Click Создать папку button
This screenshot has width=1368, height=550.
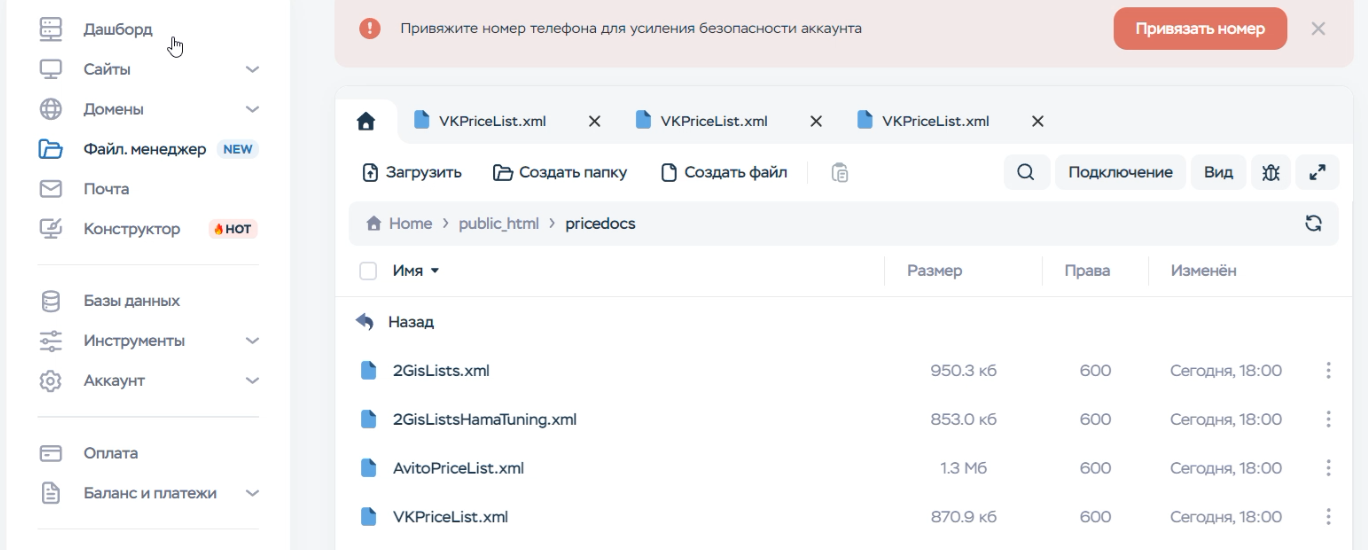[x=560, y=172]
